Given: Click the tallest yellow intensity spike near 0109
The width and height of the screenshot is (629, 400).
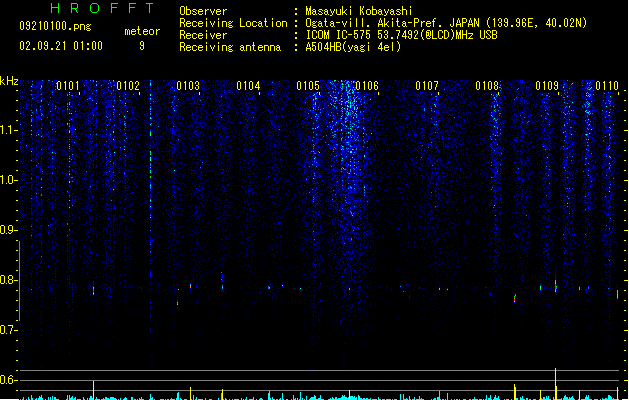Looking at the screenshot, I should point(556,384).
